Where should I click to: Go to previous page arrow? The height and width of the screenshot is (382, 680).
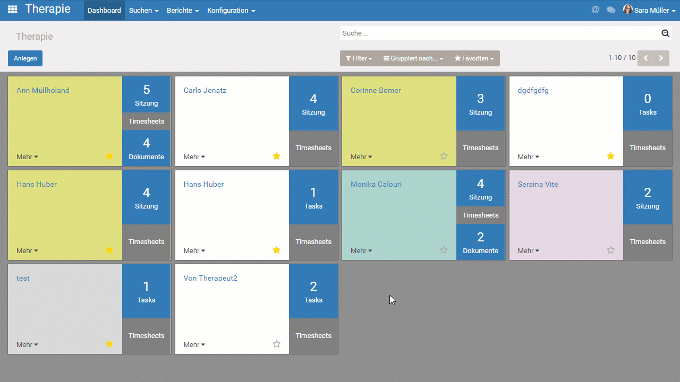pos(645,58)
